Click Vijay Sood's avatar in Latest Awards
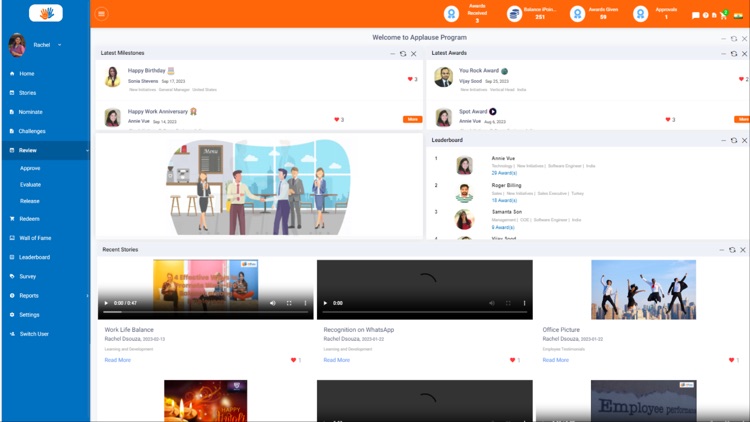This screenshot has height=422, width=750. (x=443, y=77)
